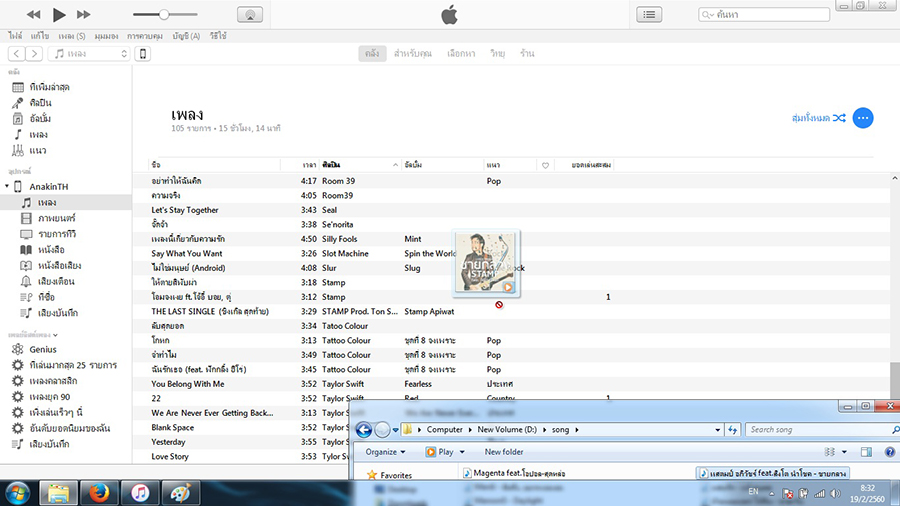Open the การควบคุม menu
This screenshot has width=900, height=506.
[145, 36]
